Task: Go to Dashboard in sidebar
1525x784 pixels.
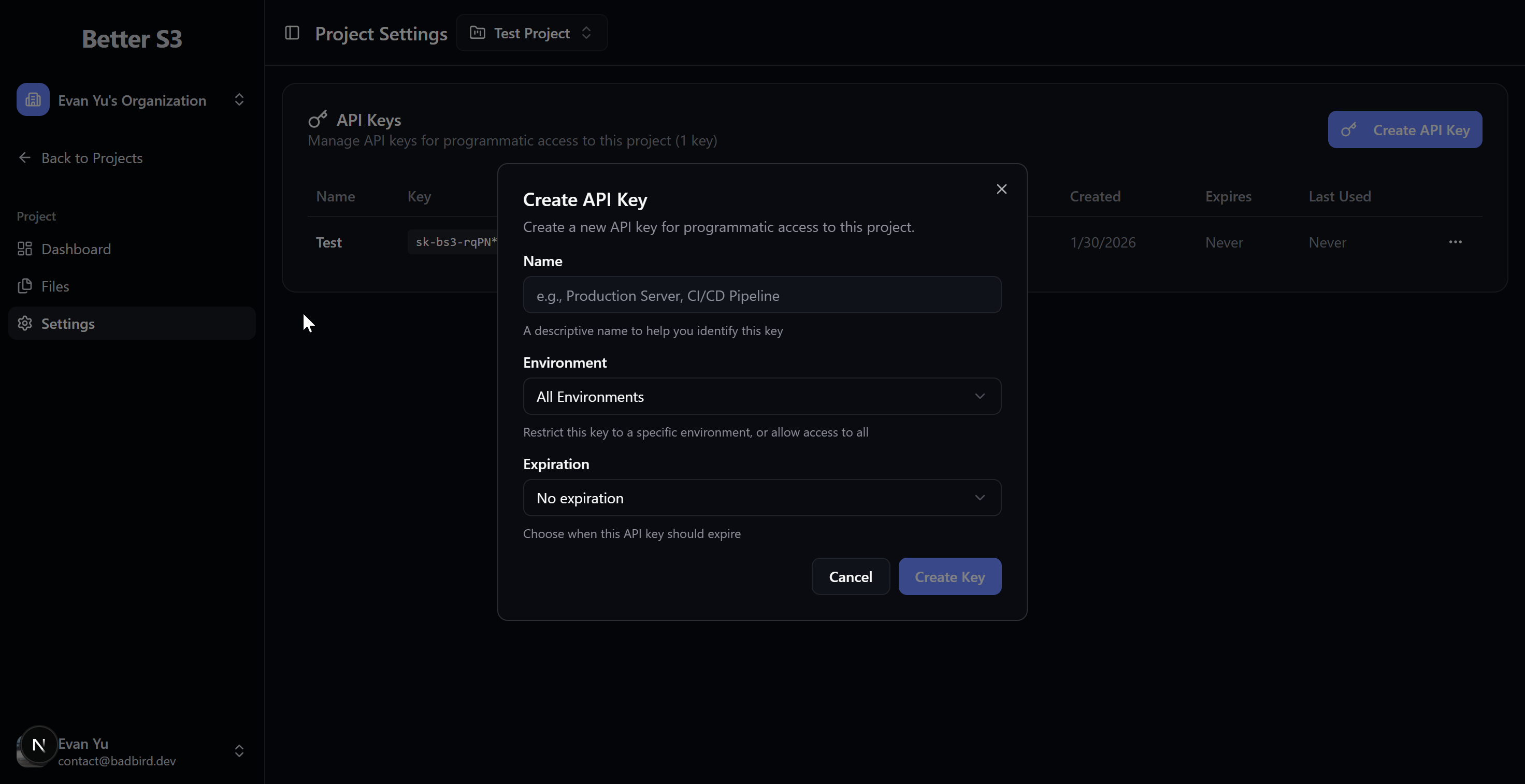Action: tap(76, 249)
